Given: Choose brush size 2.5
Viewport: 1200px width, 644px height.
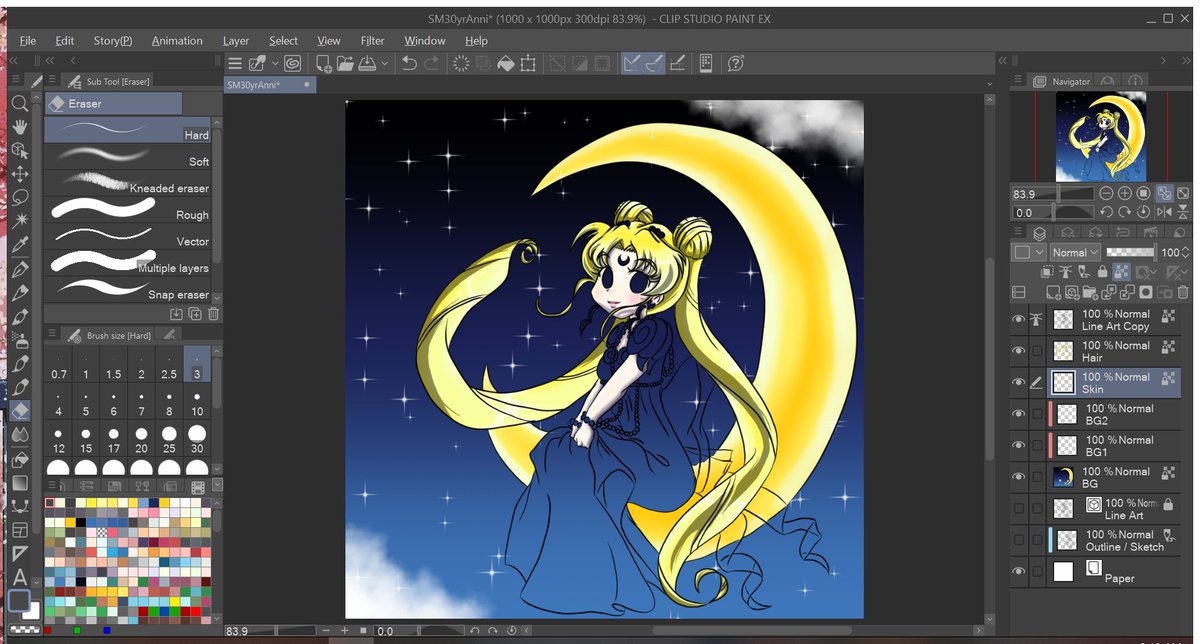Looking at the screenshot, I should point(169,366).
